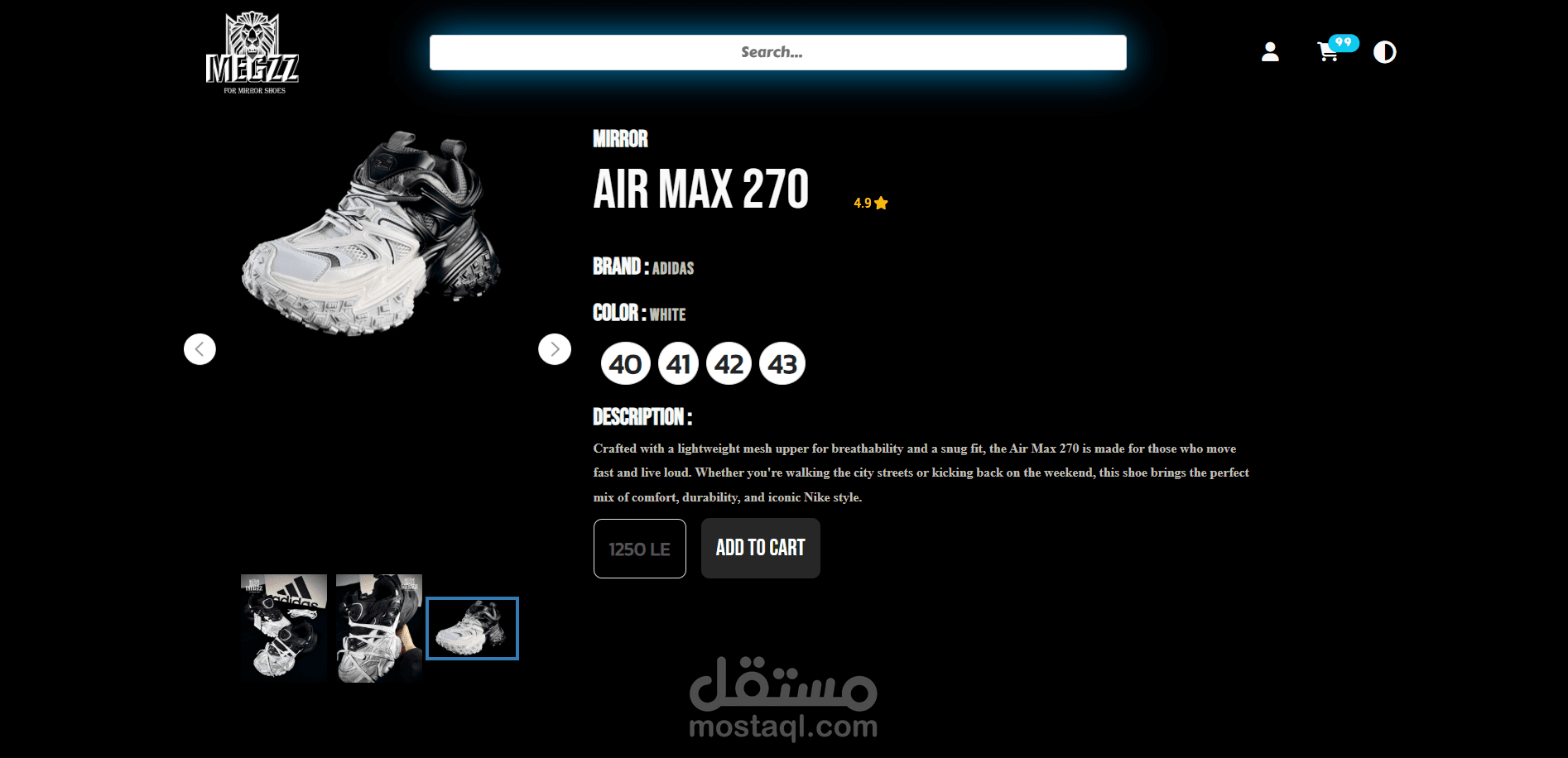Screen dimensions: 1568x758
Task: View the second shoe thumbnail image
Action: (379, 628)
